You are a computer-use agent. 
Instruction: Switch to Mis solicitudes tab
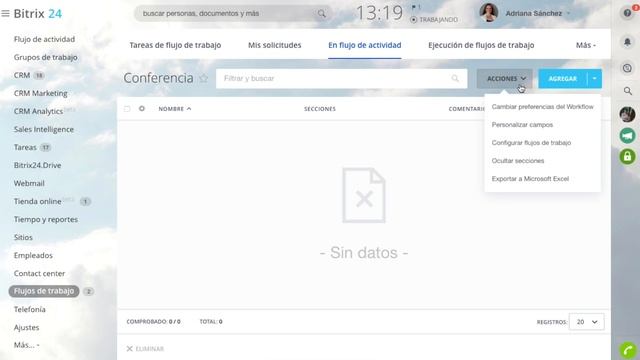tap(275, 45)
